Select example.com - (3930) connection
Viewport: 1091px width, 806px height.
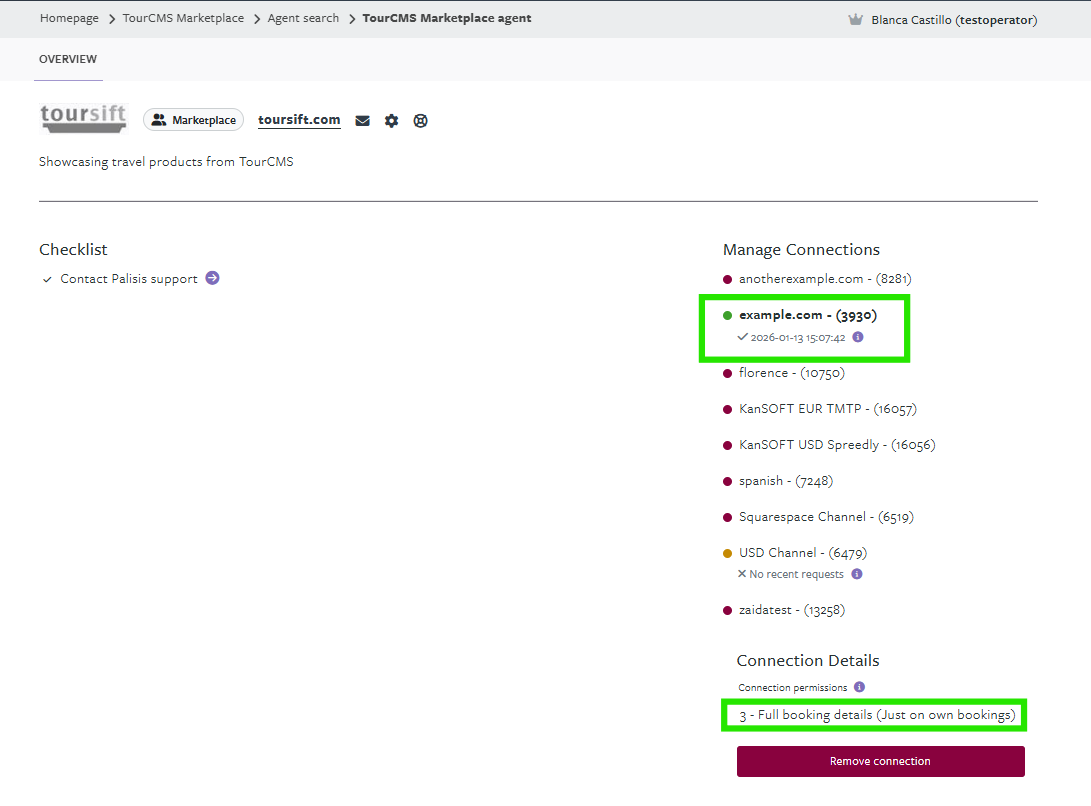[x=808, y=315]
